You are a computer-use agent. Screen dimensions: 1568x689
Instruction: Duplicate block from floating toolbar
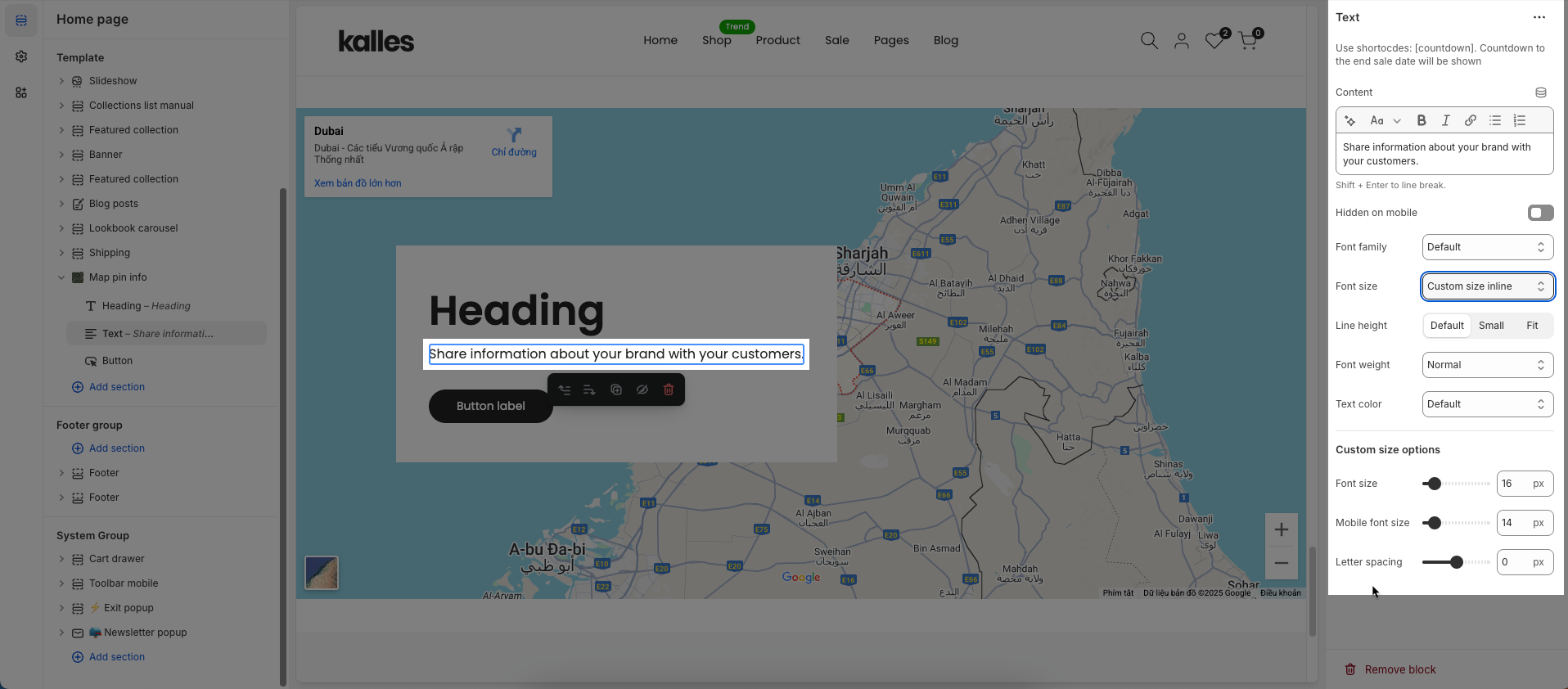pyautogui.click(x=616, y=390)
